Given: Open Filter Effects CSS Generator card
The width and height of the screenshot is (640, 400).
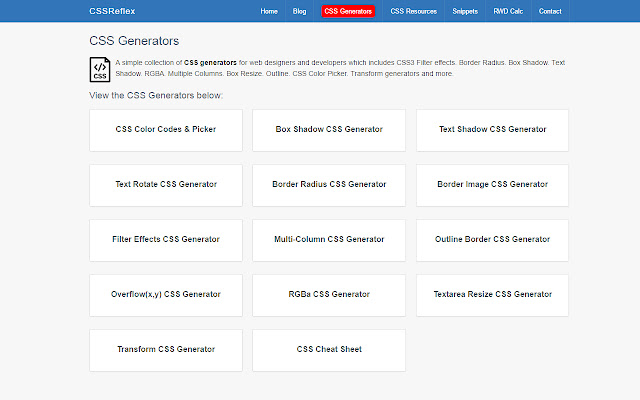Looking at the screenshot, I should tap(166, 240).
